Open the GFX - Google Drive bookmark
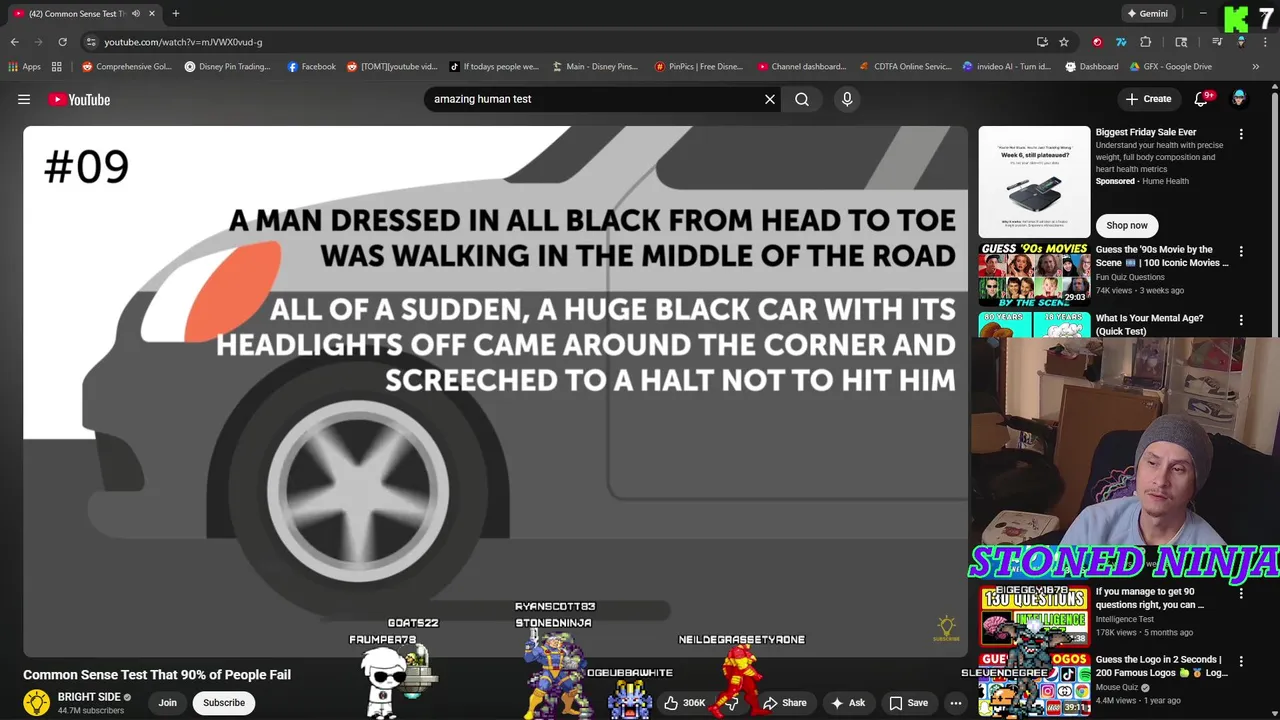 tap(1170, 67)
